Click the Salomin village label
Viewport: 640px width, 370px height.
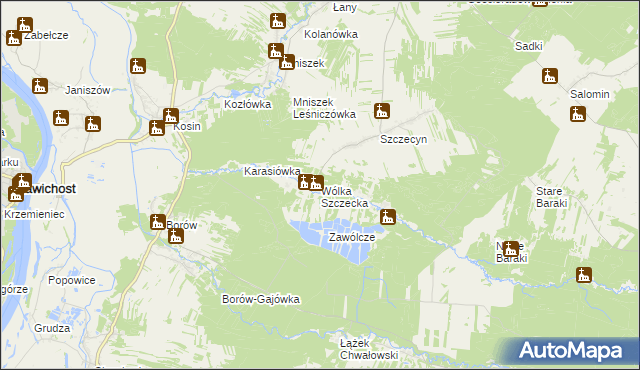click(x=589, y=94)
